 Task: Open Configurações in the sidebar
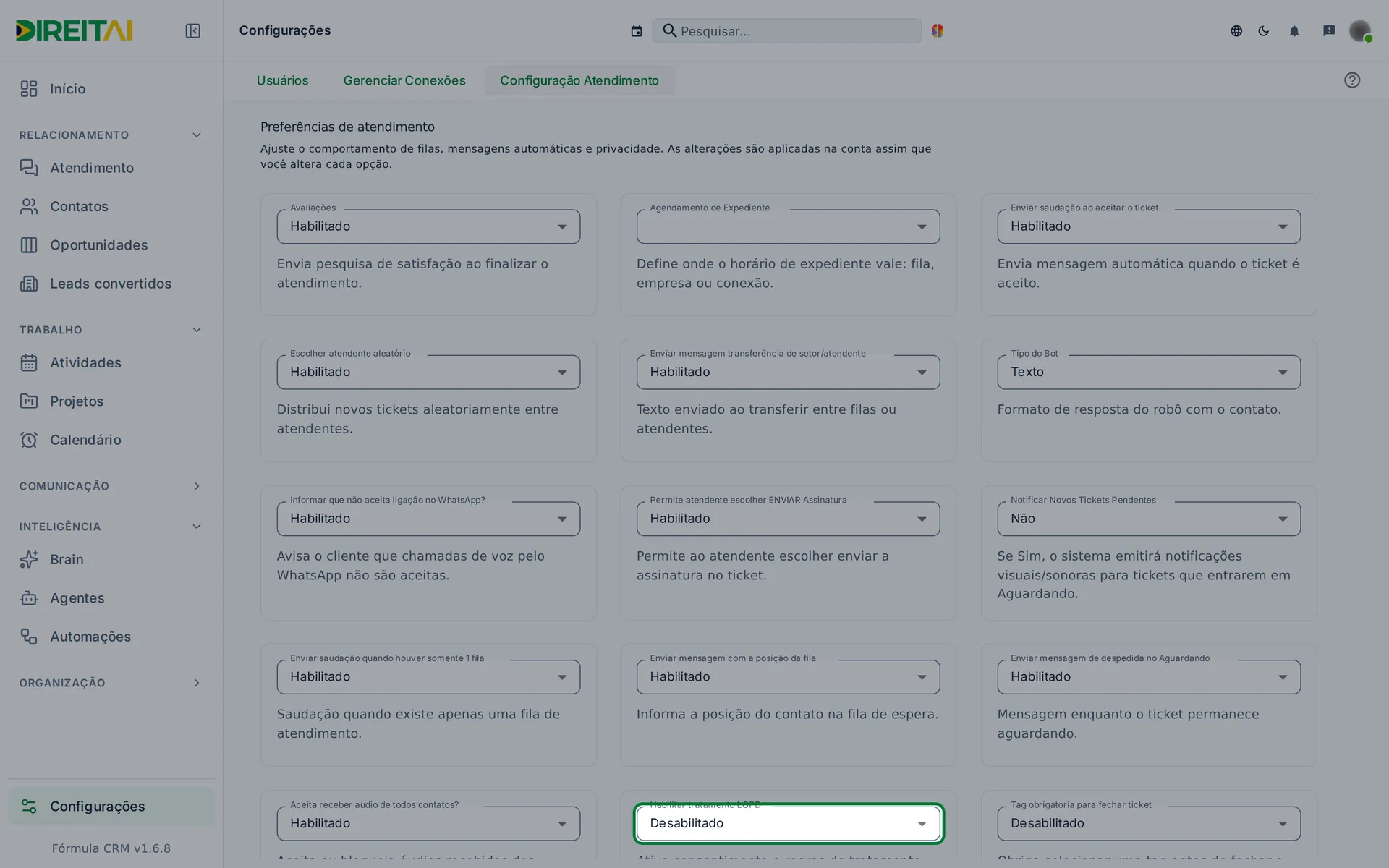tap(111, 807)
